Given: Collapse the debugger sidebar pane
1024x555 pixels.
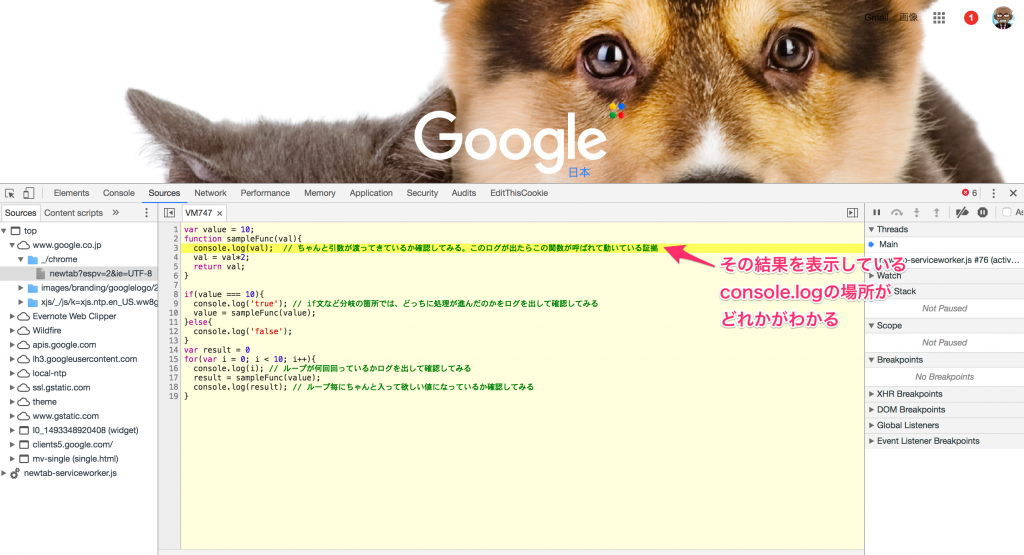Looking at the screenshot, I should [852, 213].
